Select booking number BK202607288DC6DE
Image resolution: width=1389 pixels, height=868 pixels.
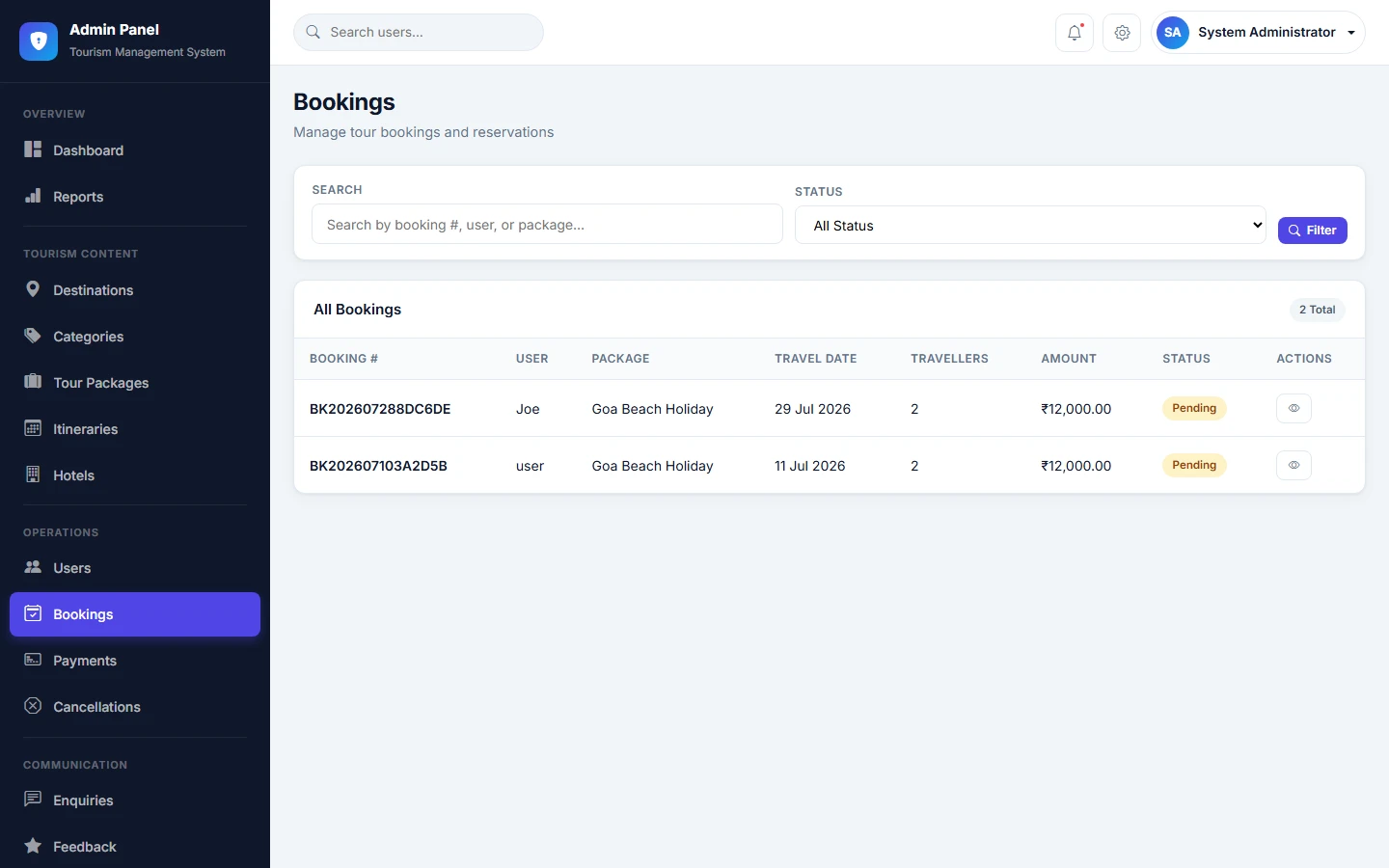click(x=380, y=409)
